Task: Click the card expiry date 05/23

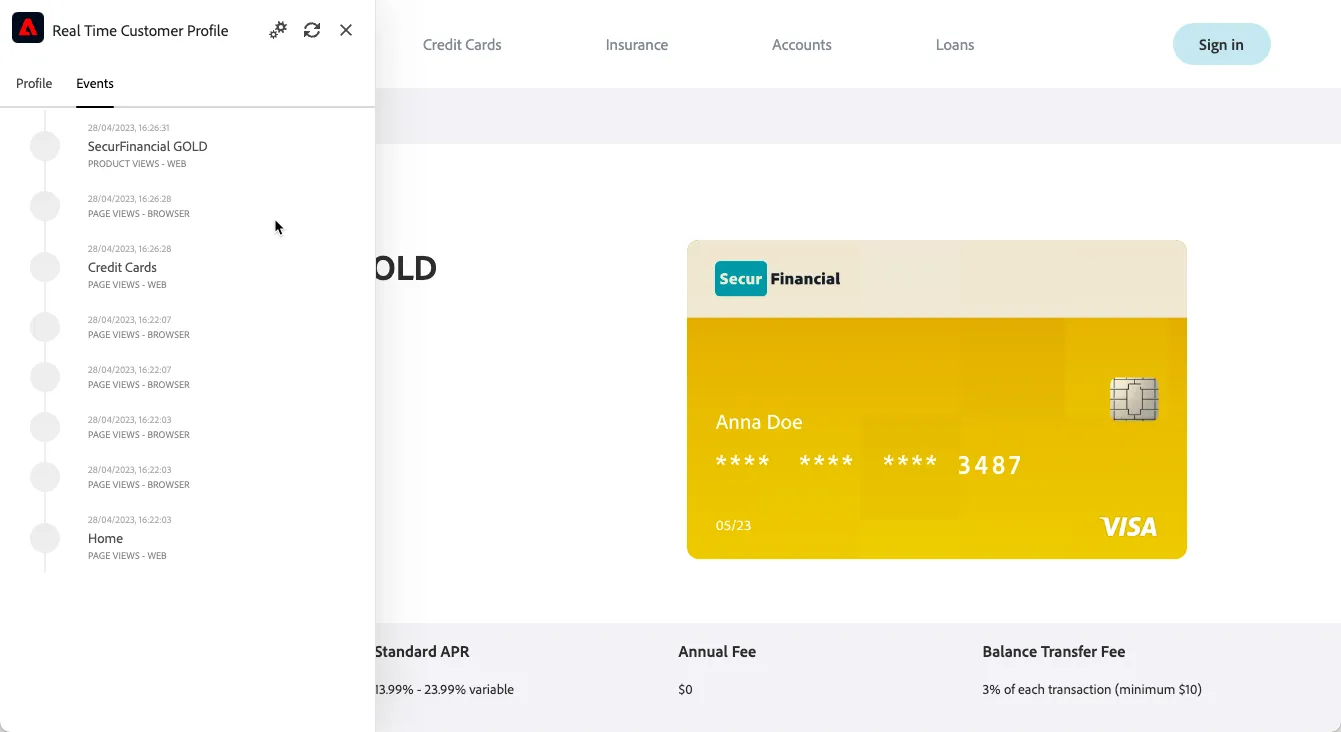Action: point(733,526)
